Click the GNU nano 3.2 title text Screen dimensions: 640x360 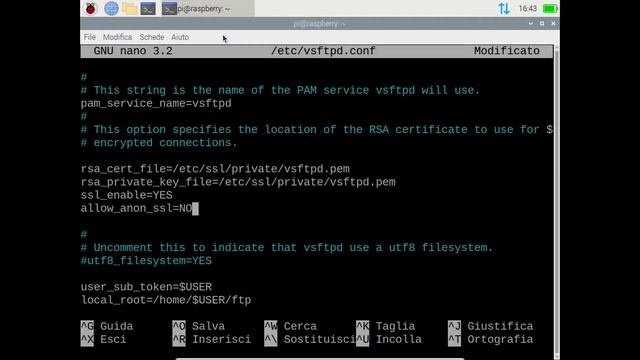point(133,51)
